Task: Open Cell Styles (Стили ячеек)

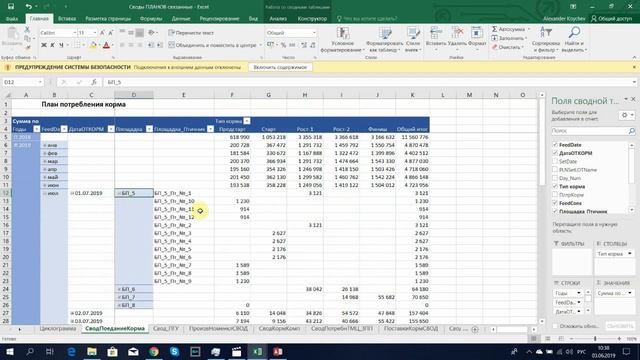Action: click(413, 40)
